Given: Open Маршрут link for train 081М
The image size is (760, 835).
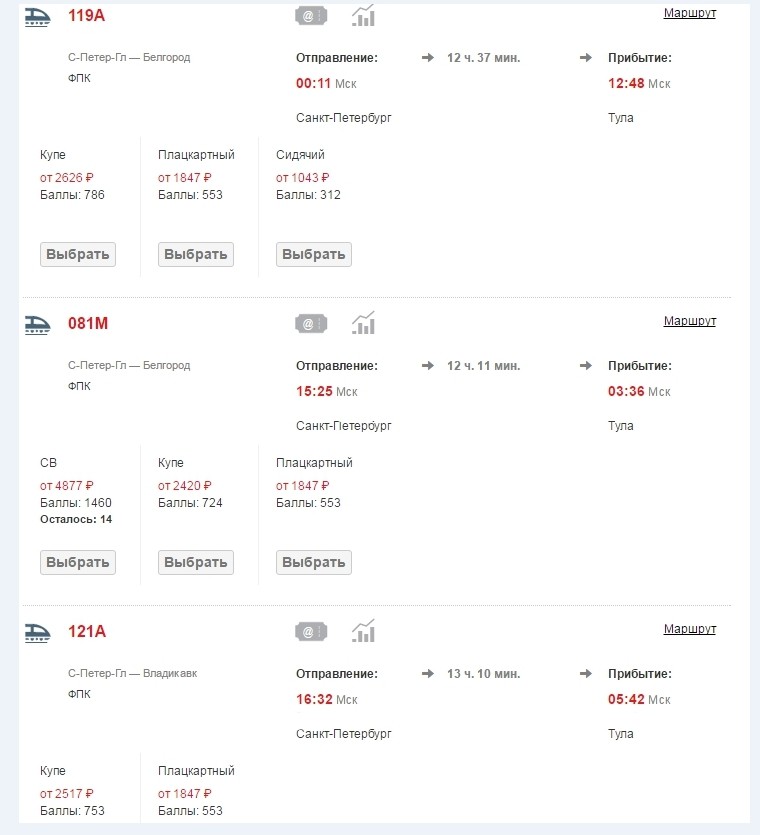Looking at the screenshot, I should (x=690, y=321).
